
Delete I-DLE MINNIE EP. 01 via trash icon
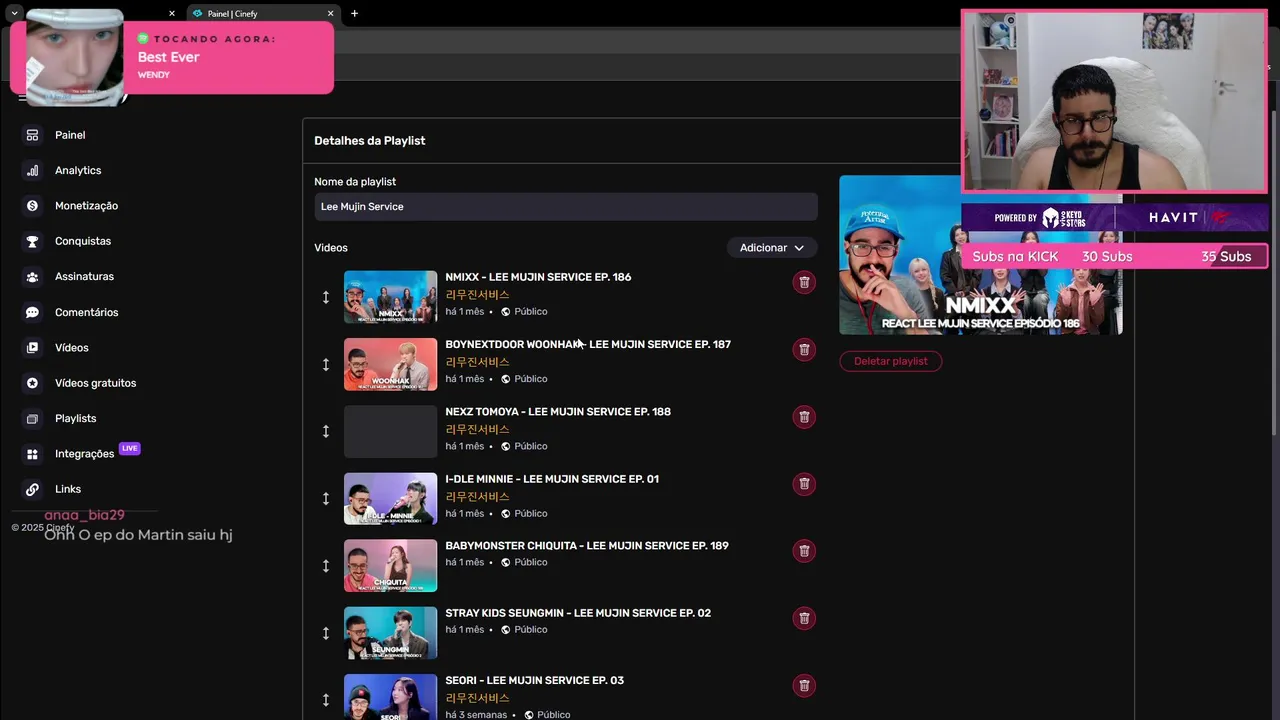pos(804,484)
